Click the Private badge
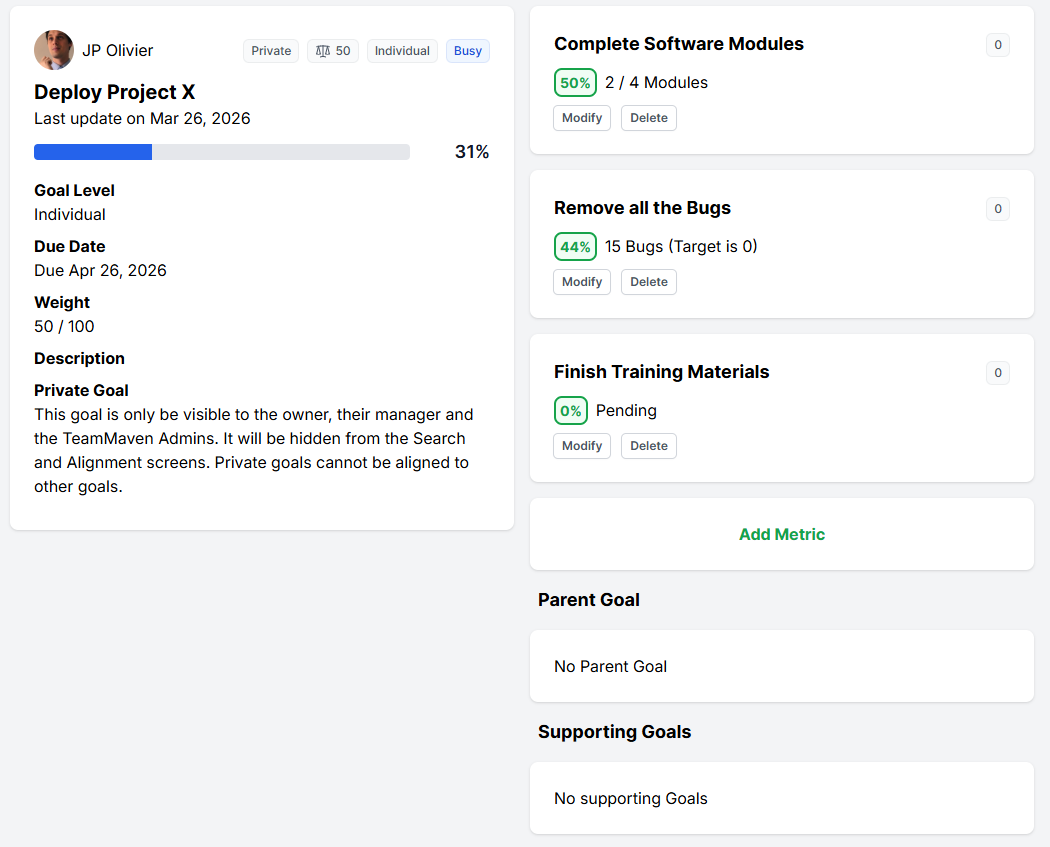 coord(271,51)
